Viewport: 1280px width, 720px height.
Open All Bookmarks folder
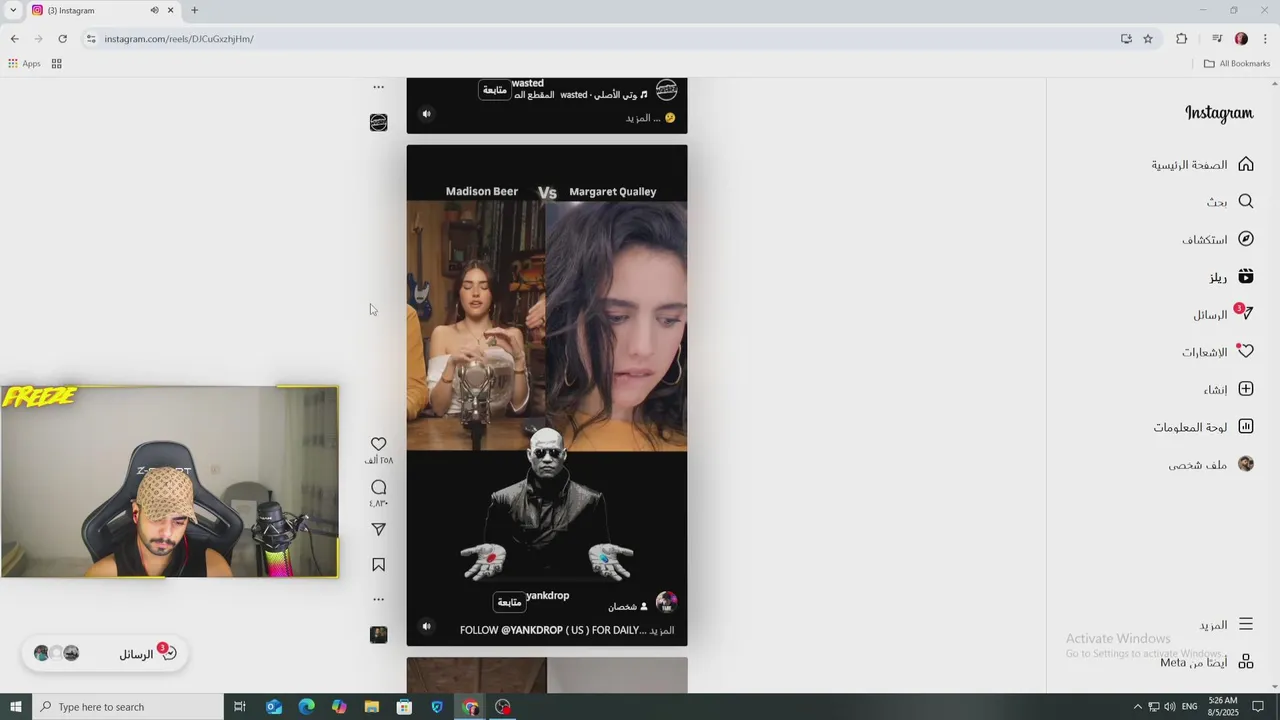[1237, 63]
